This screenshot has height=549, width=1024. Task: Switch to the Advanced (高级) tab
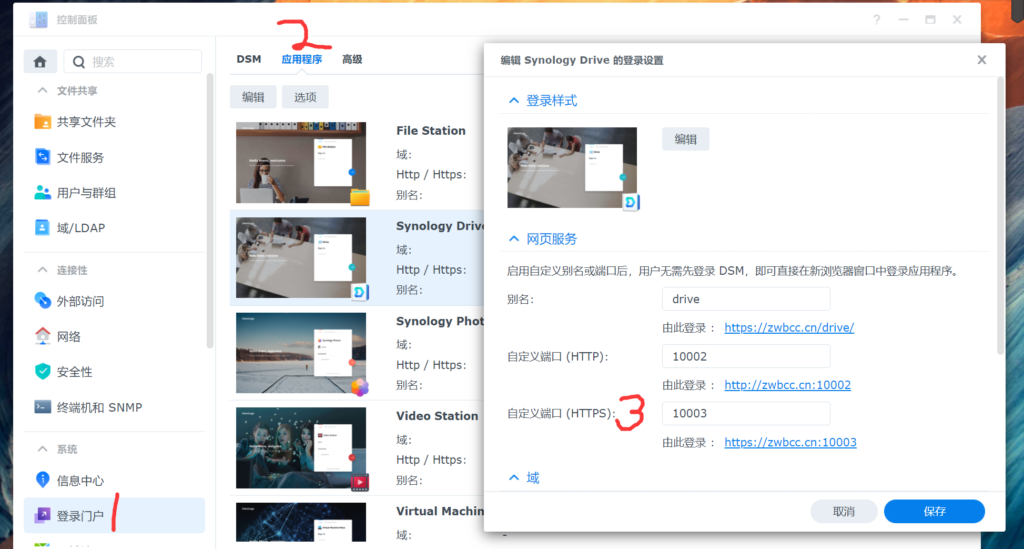tap(352, 59)
